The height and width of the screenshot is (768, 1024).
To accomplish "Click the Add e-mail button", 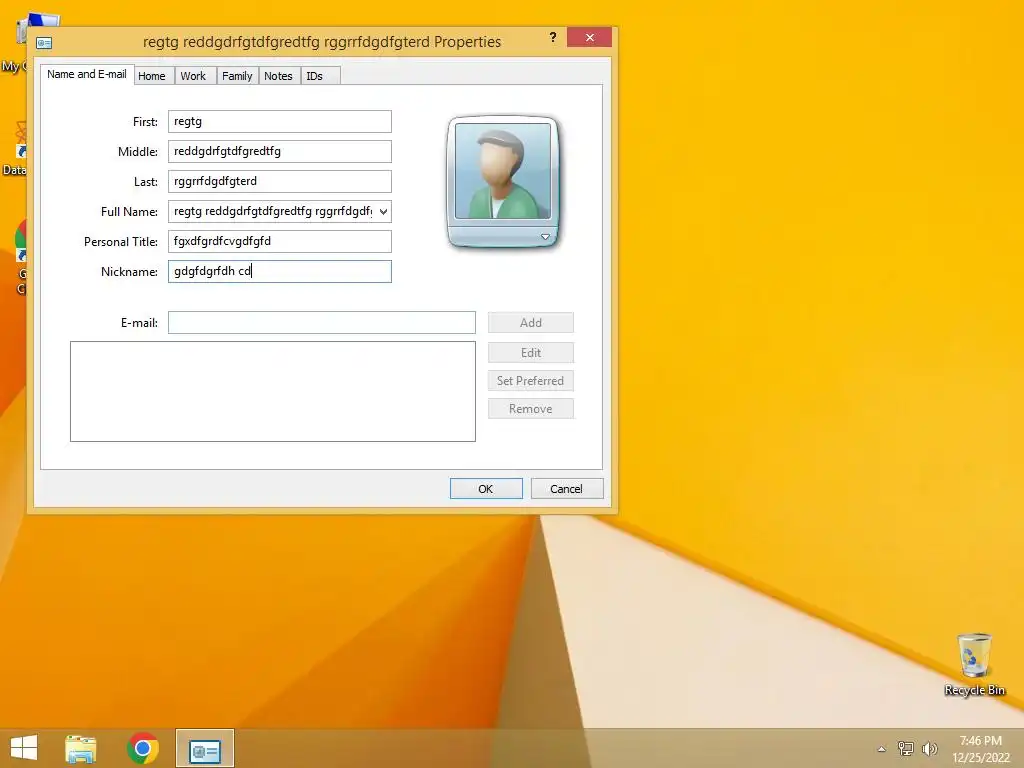I will click(531, 323).
